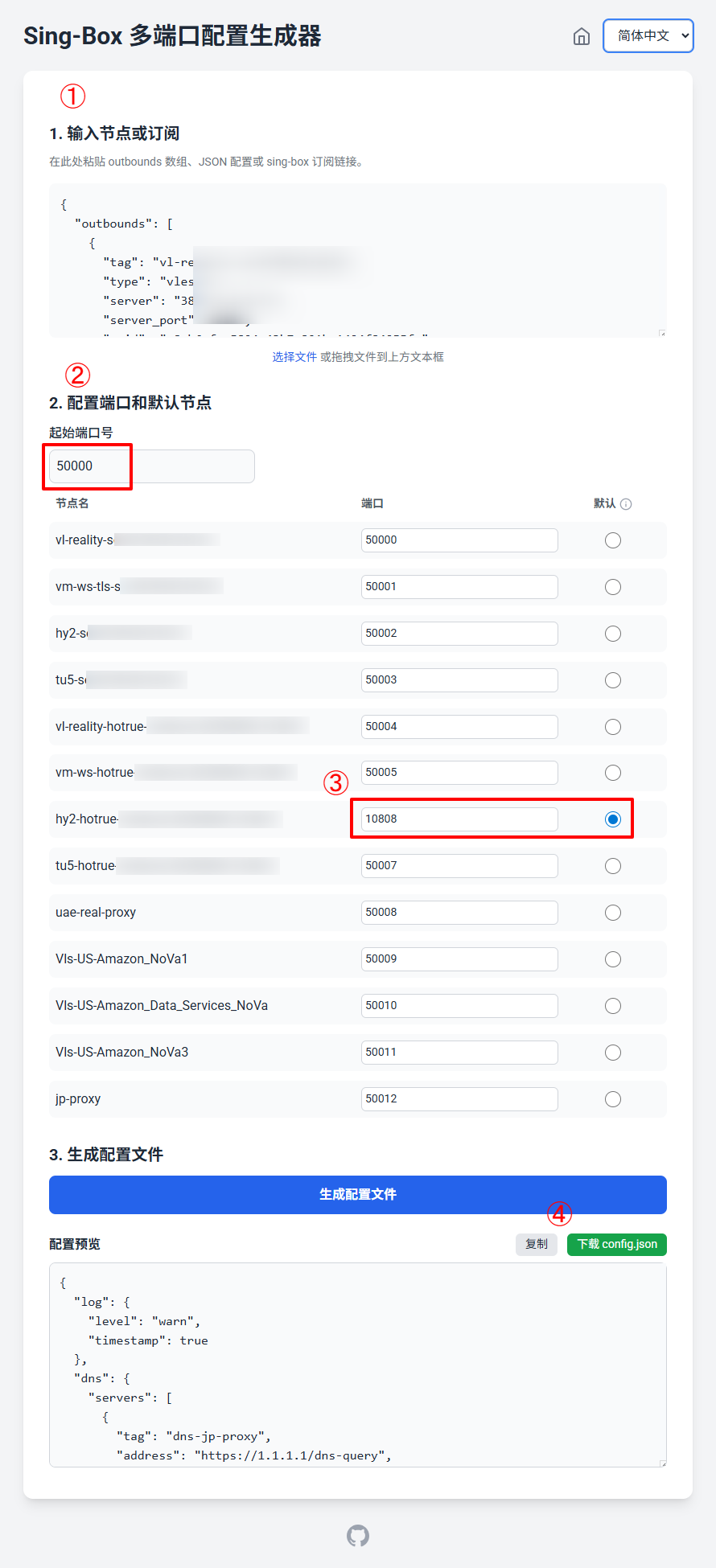Click the 生成配置文件 button
Screen dimensions: 716x1568
358,1195
